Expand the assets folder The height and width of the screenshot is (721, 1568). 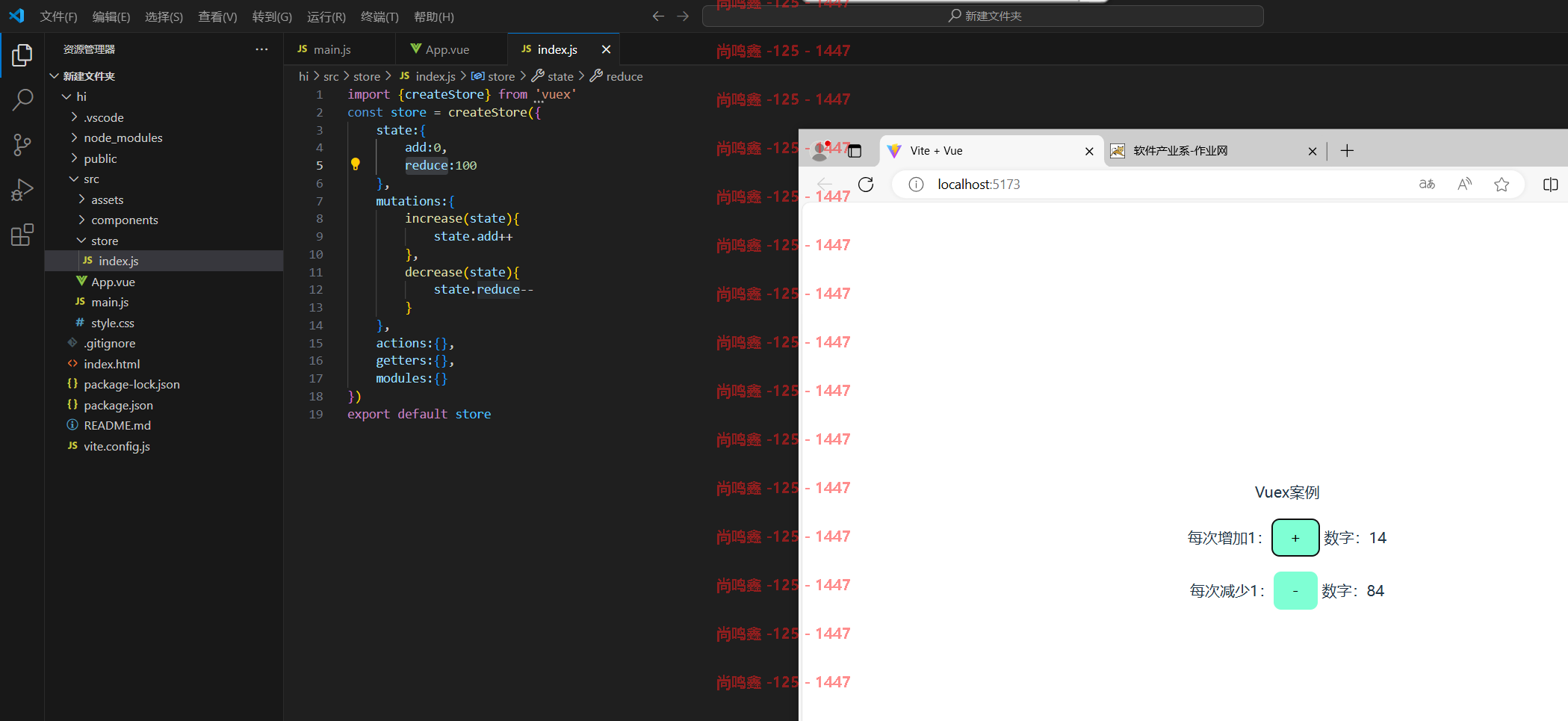tap(81, 199)
